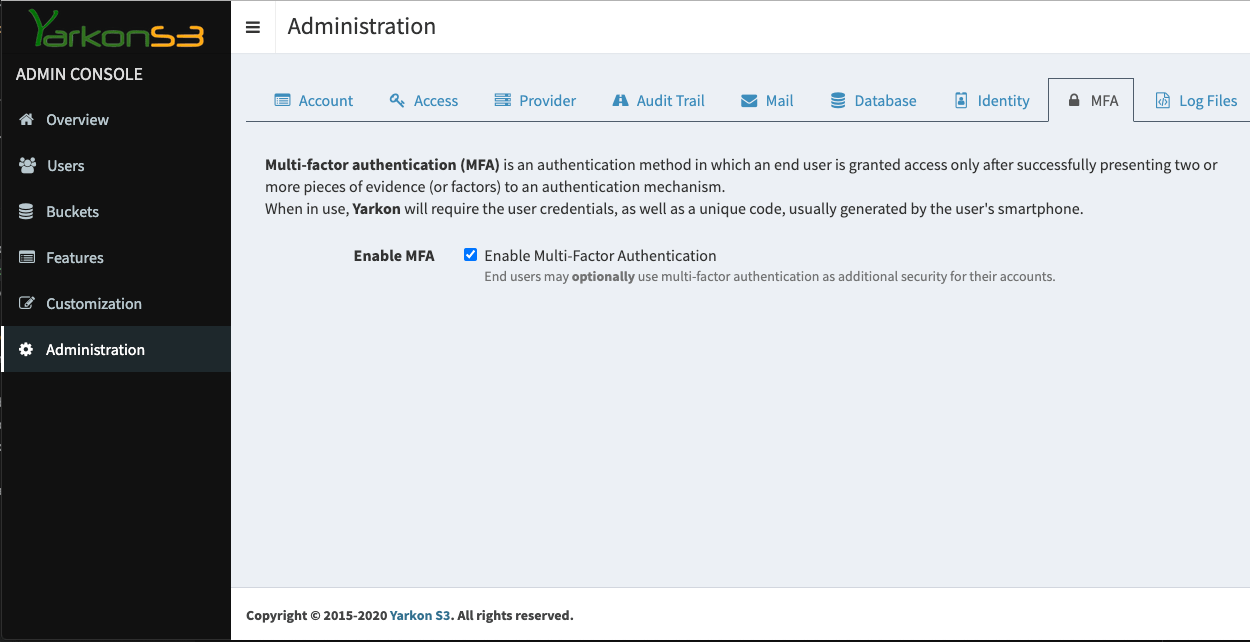Viewport: 1250px width, 642px height.
Task: Switch to the Account tab
Action: (314, 101)
